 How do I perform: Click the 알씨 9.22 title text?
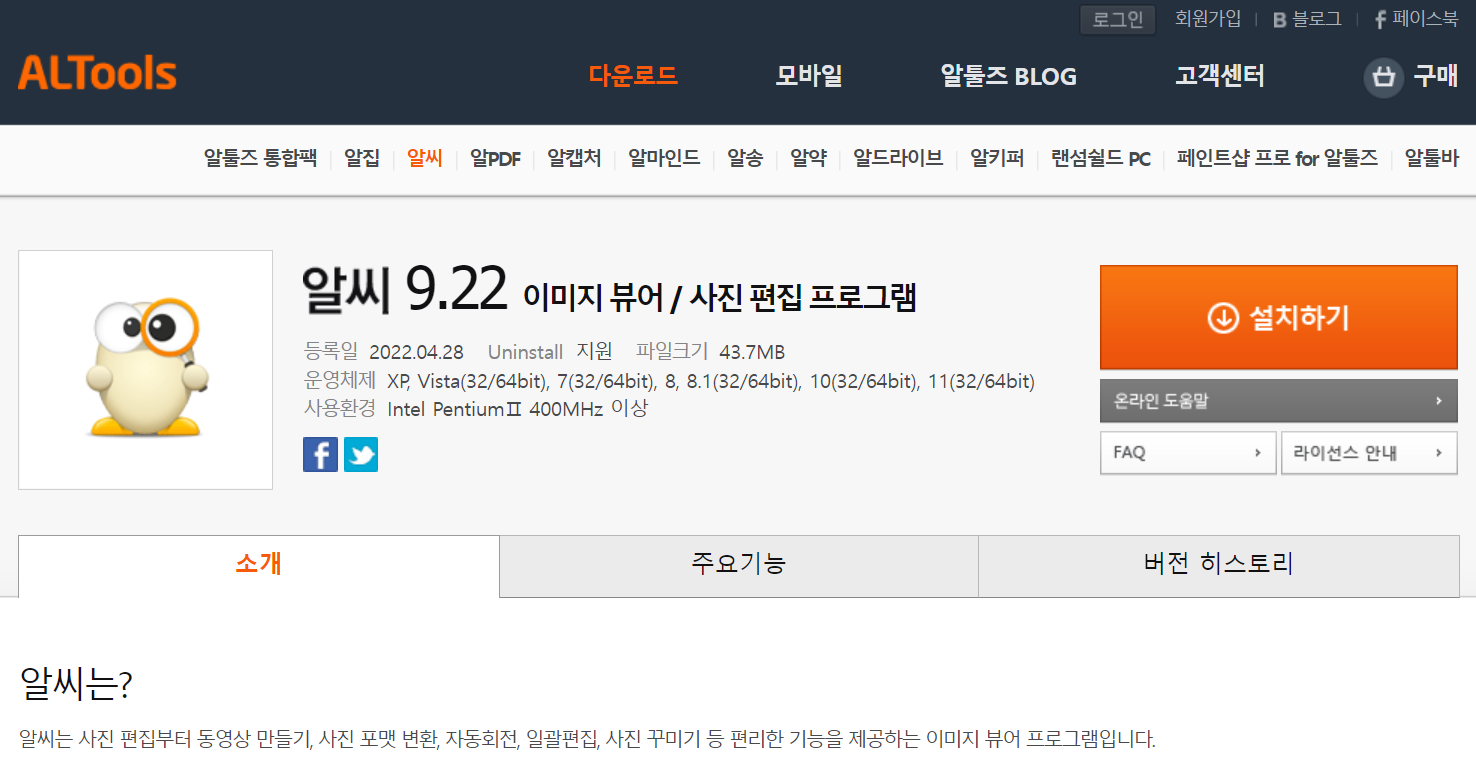point(405,291)
